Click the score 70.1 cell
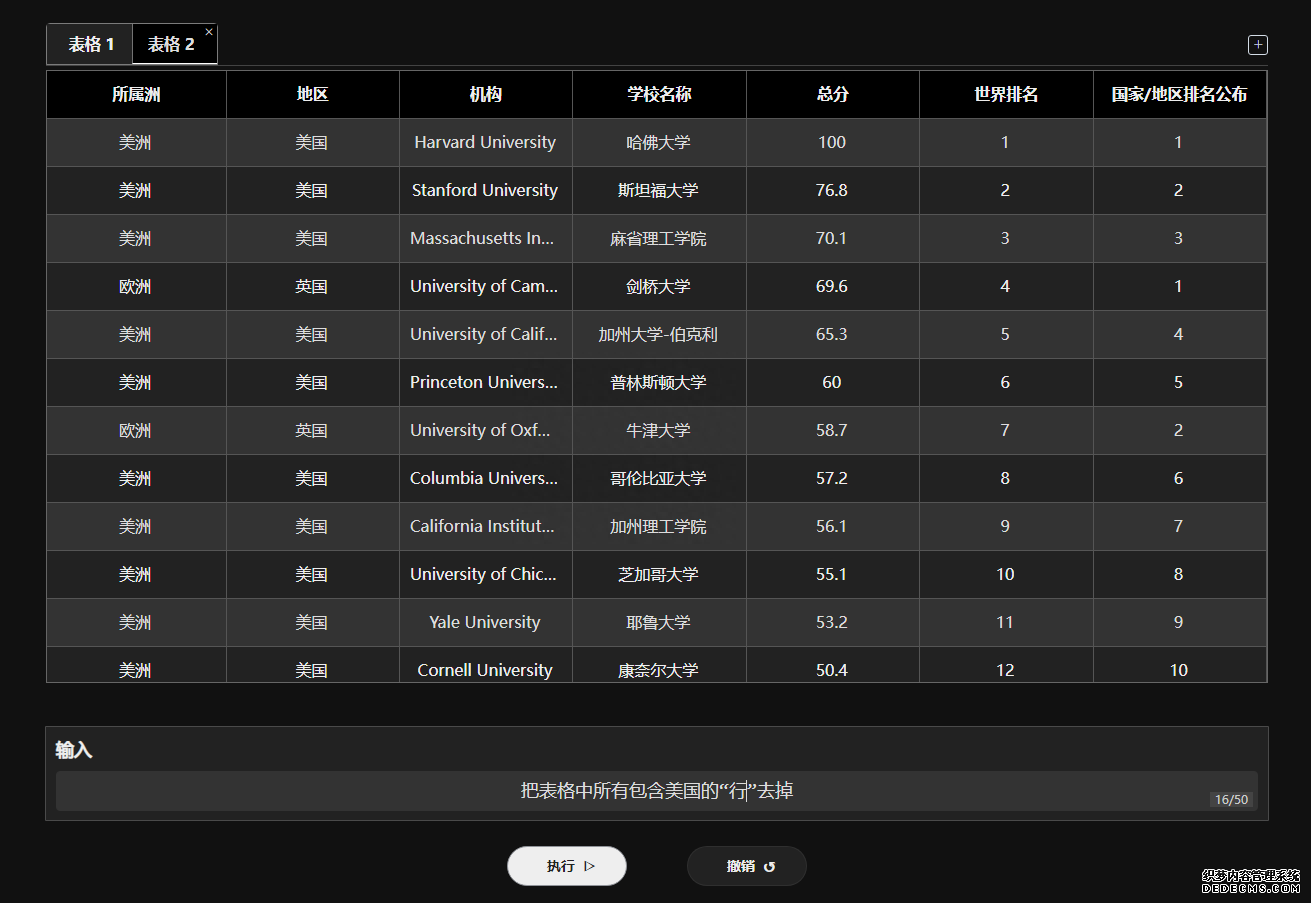This screenshot has width=1311, height=903. 833,239
